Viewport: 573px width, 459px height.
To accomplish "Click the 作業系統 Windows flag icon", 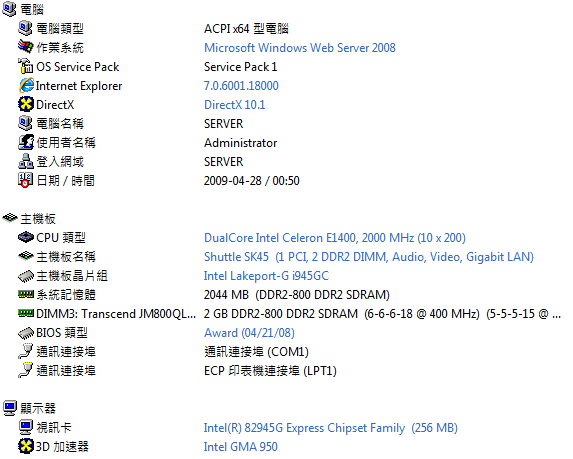I will click(x=26, y=47).
